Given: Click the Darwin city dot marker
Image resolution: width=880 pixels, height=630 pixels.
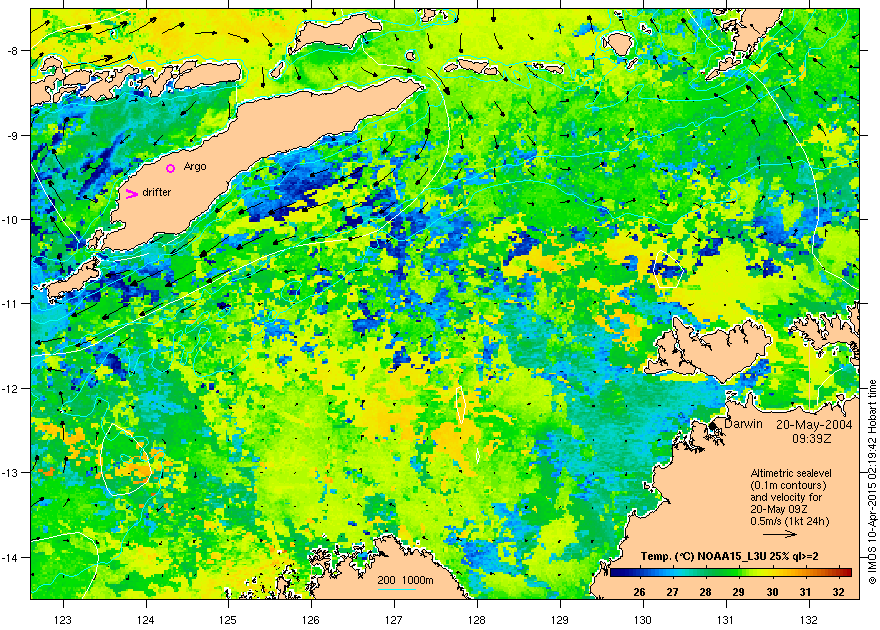Looking at the screenshot, I should tap(712, 426).
